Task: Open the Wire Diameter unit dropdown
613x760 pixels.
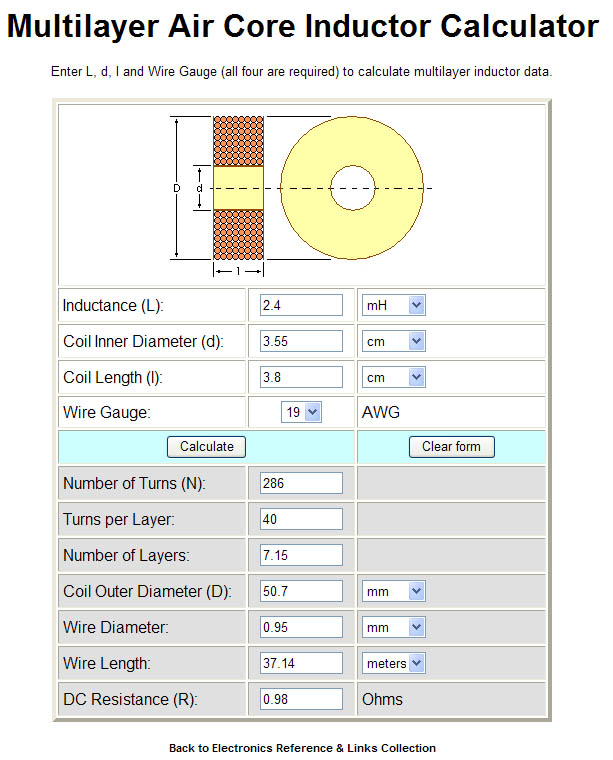Action: pyautogui.click(x=393, y=627)
